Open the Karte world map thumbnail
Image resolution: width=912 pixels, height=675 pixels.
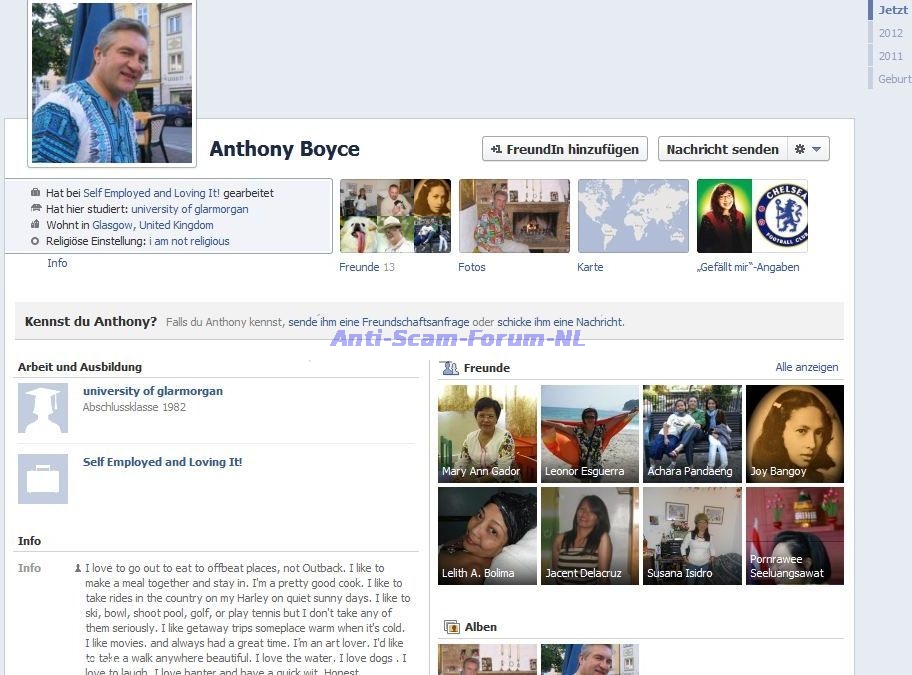point(633,216)
